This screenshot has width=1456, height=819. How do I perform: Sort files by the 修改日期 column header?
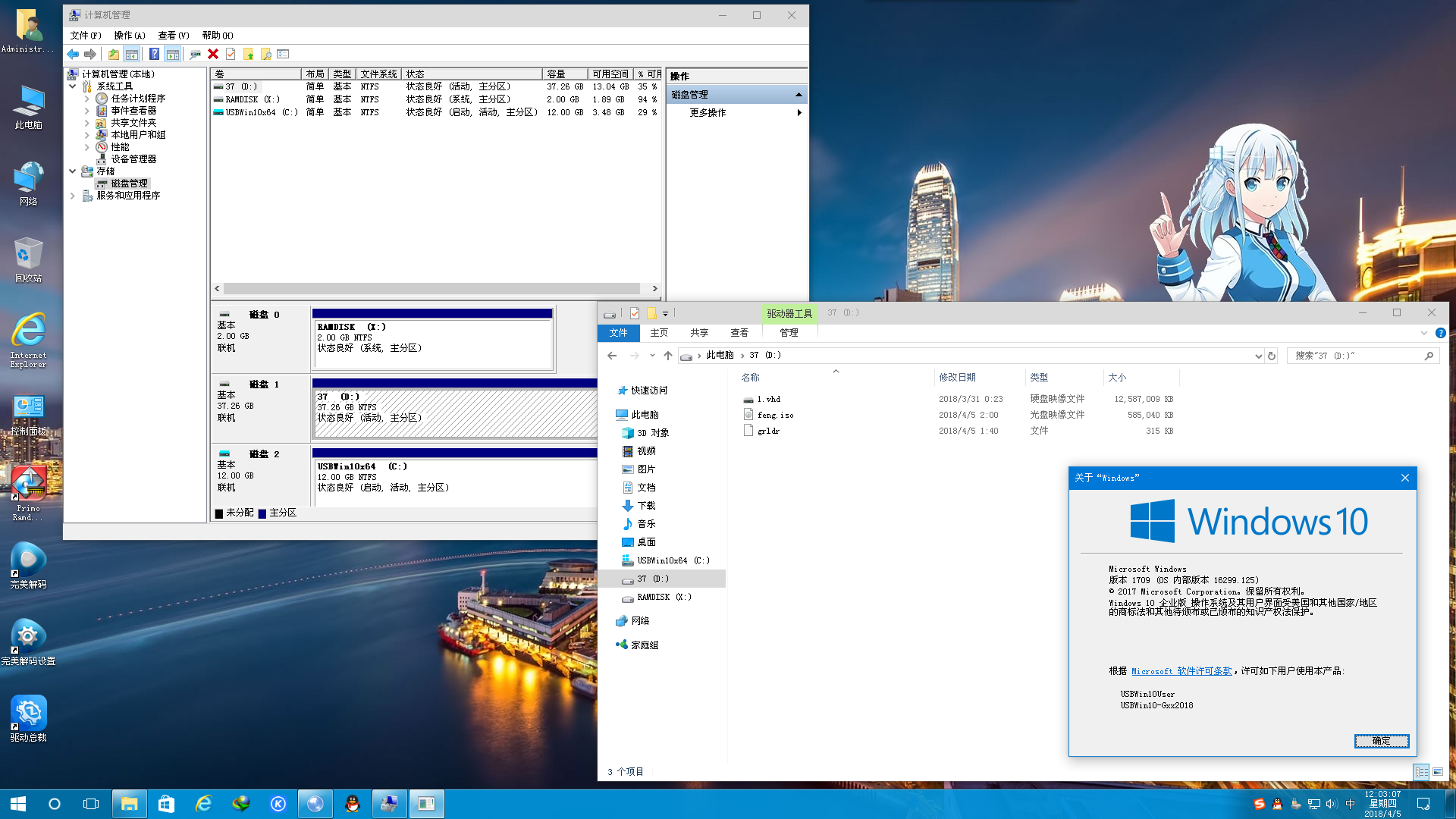tap(980, 378)
